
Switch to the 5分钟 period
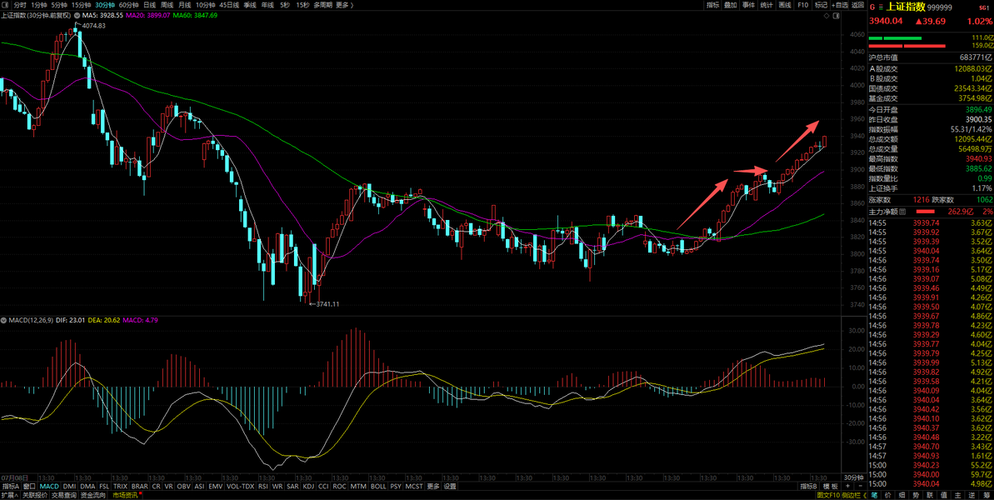[x=59, y=4]
